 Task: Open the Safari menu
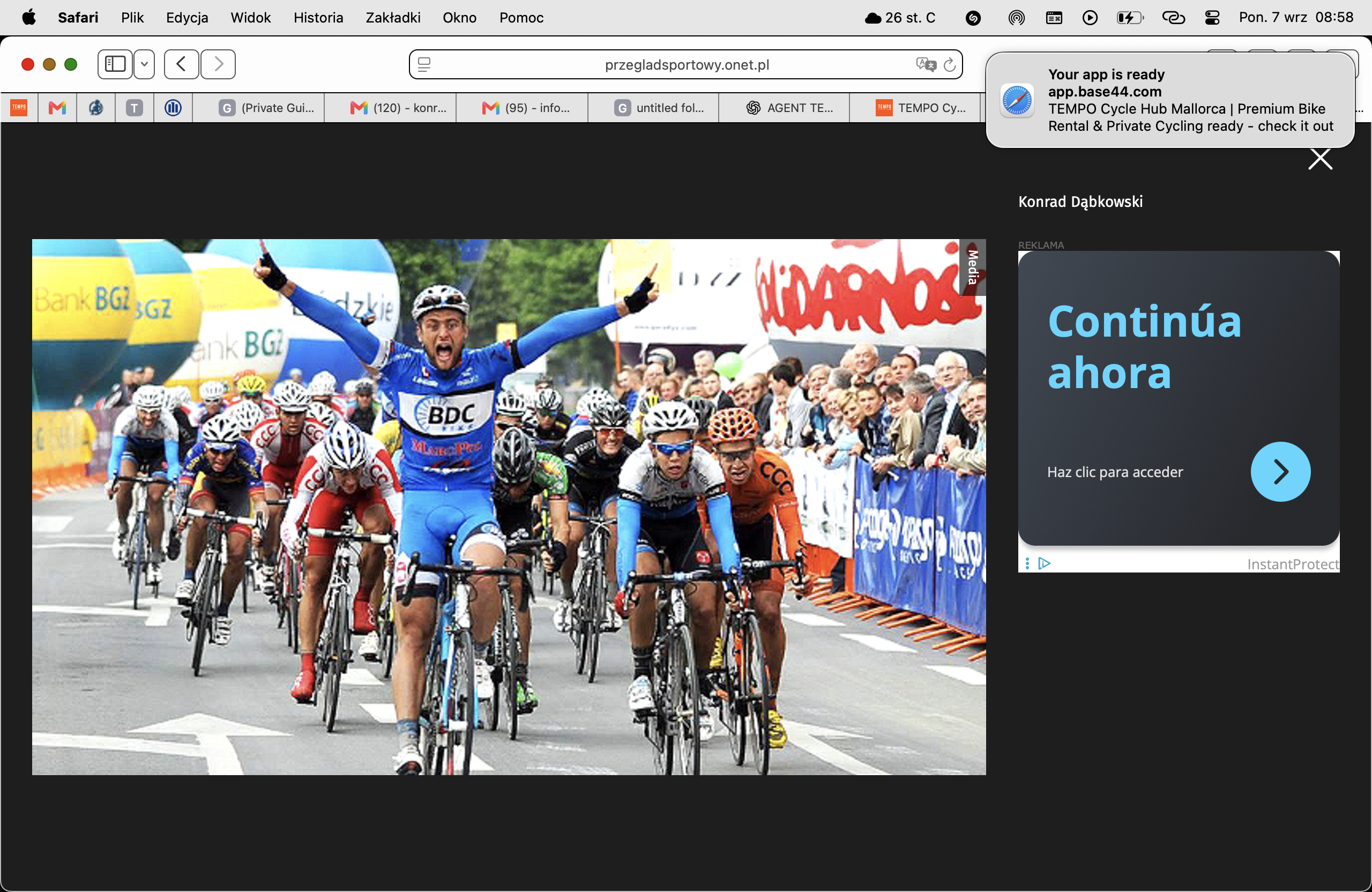tap(78, 17)
